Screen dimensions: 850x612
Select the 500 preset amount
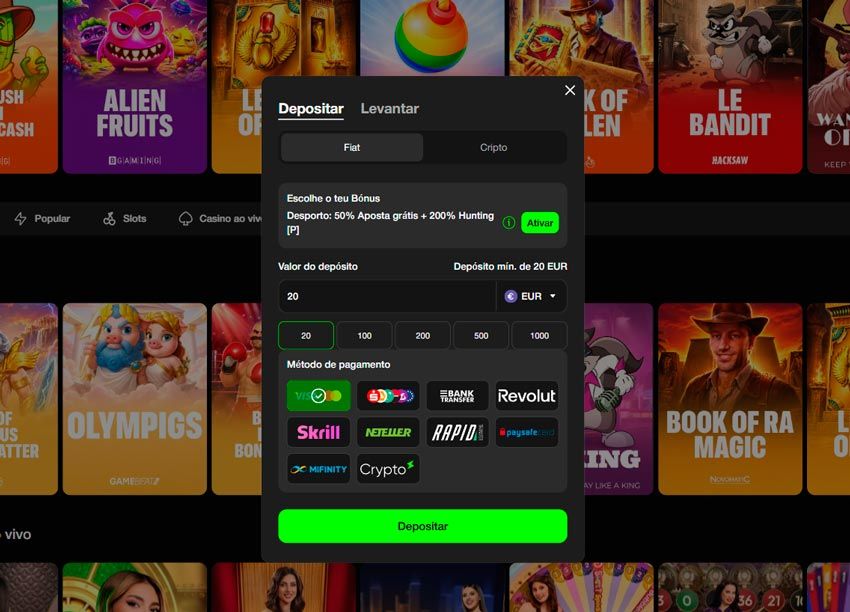click(481, 336)
